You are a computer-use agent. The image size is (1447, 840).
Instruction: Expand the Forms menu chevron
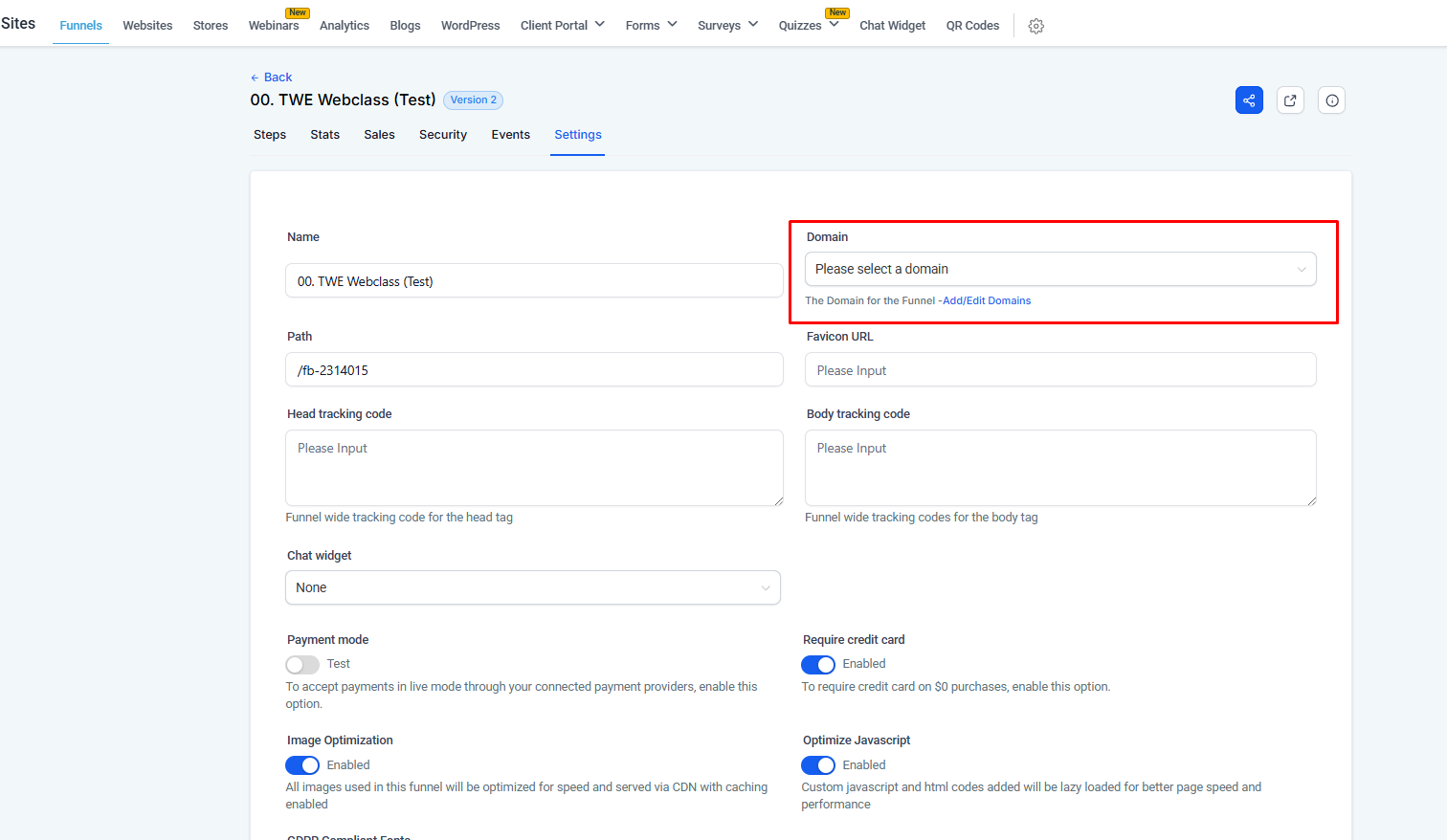pos(672,25)
